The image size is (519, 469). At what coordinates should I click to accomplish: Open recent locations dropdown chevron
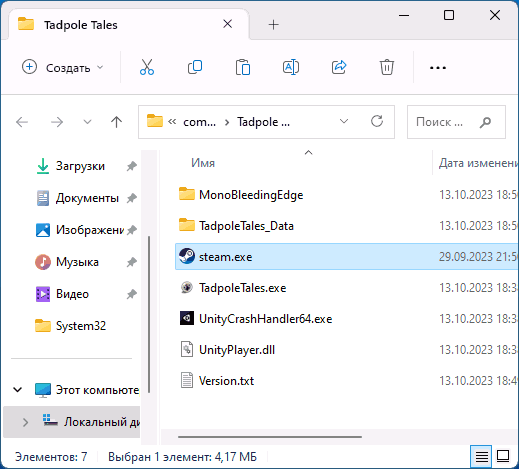(87, 122)
